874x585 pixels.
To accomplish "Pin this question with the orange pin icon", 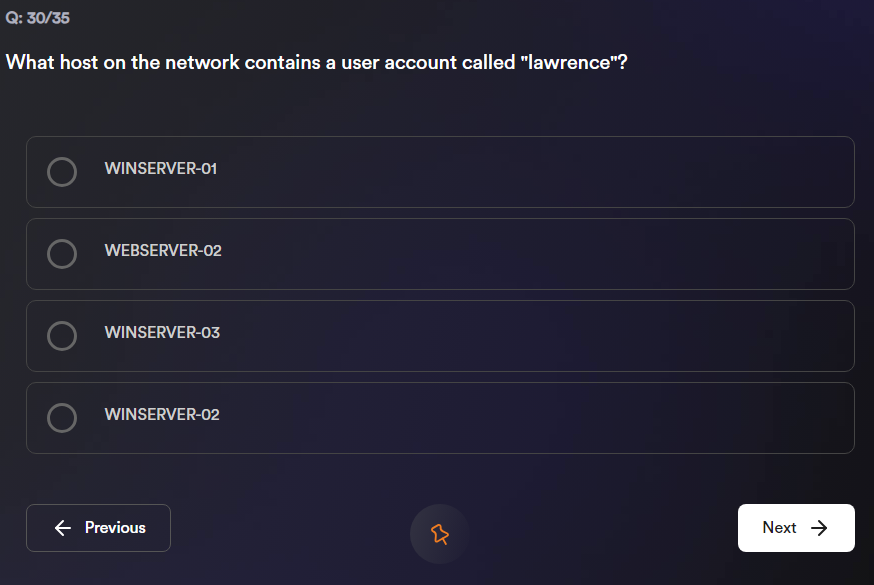I will pyautogui.click(x=439, y=534).
